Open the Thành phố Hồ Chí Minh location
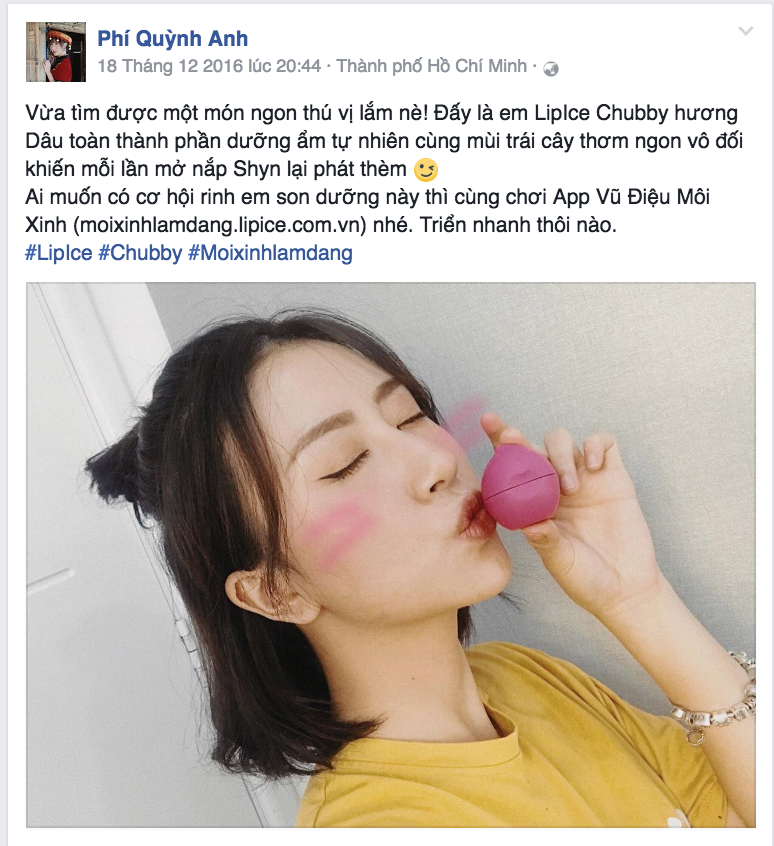Image resolution: width=774 pixels, height=846 pixels. [x=431, y=66]
